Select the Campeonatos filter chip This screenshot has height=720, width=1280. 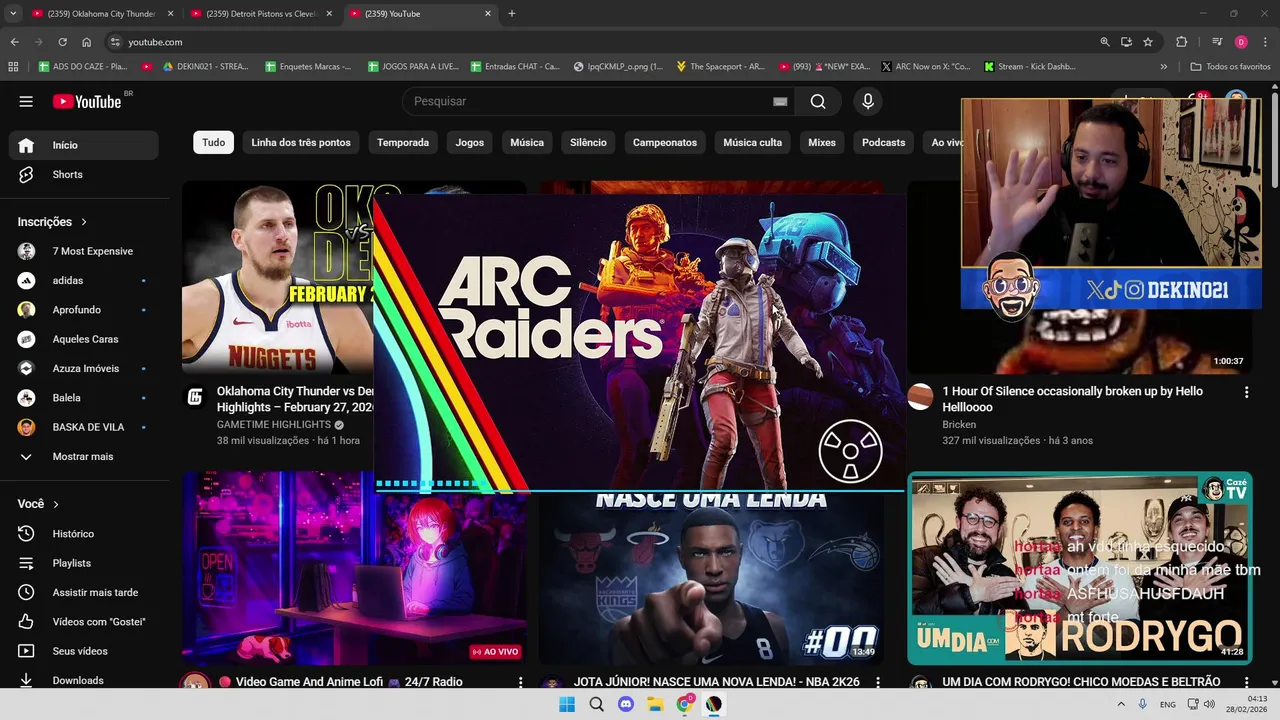[x=665, y=142]
